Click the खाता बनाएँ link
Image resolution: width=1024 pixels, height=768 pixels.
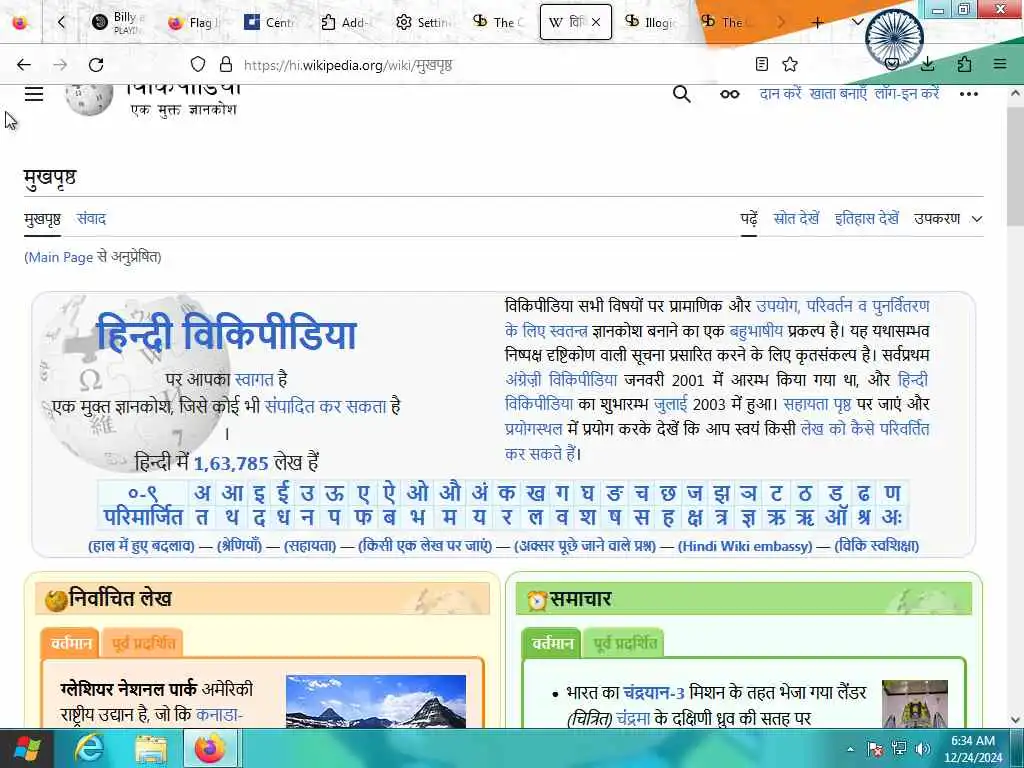click(838, 94)
